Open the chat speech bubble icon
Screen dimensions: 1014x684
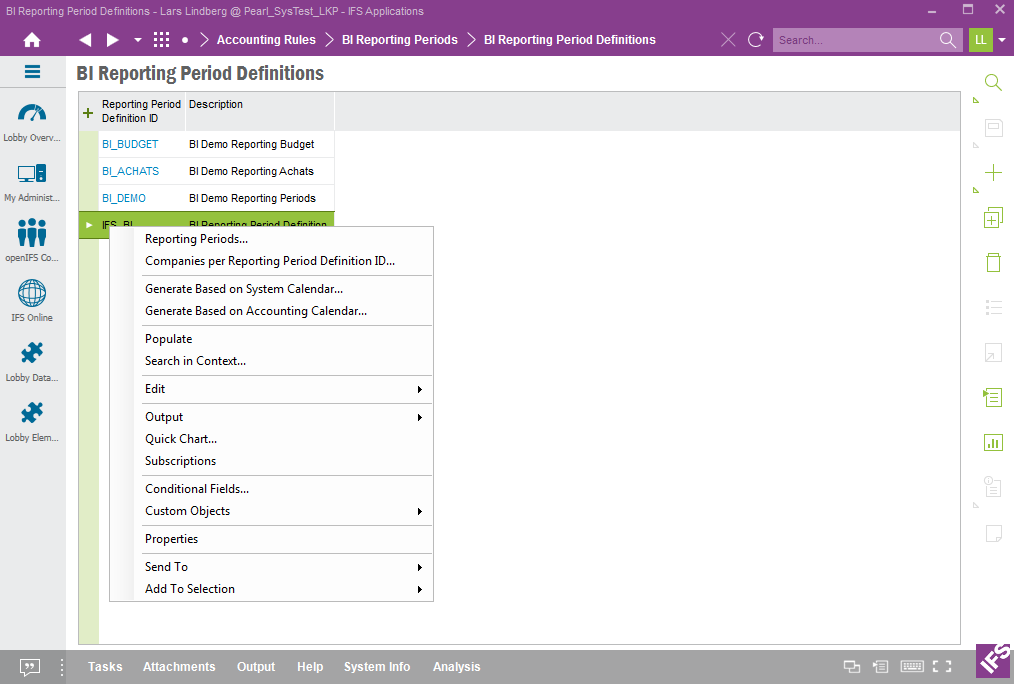click(30, 667)
